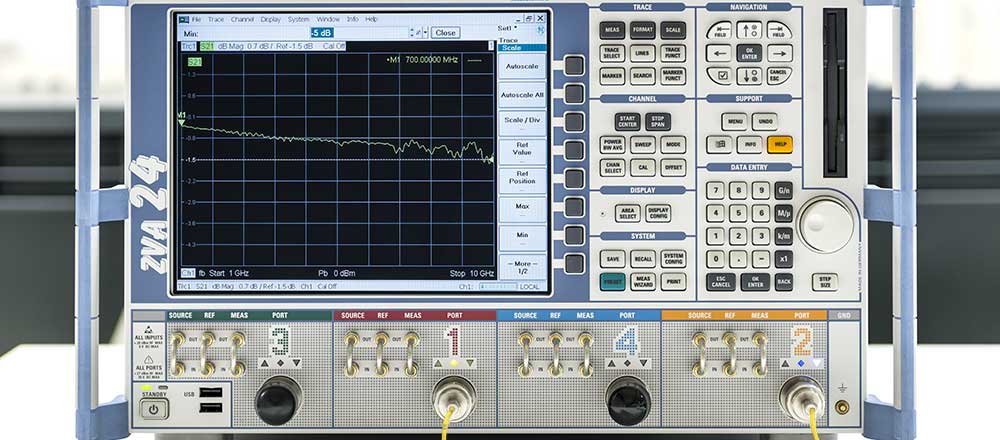Screen dimensions: 1000x440
Task: Select the FORMAT hardkey
Action: click(x=642, y=30)
